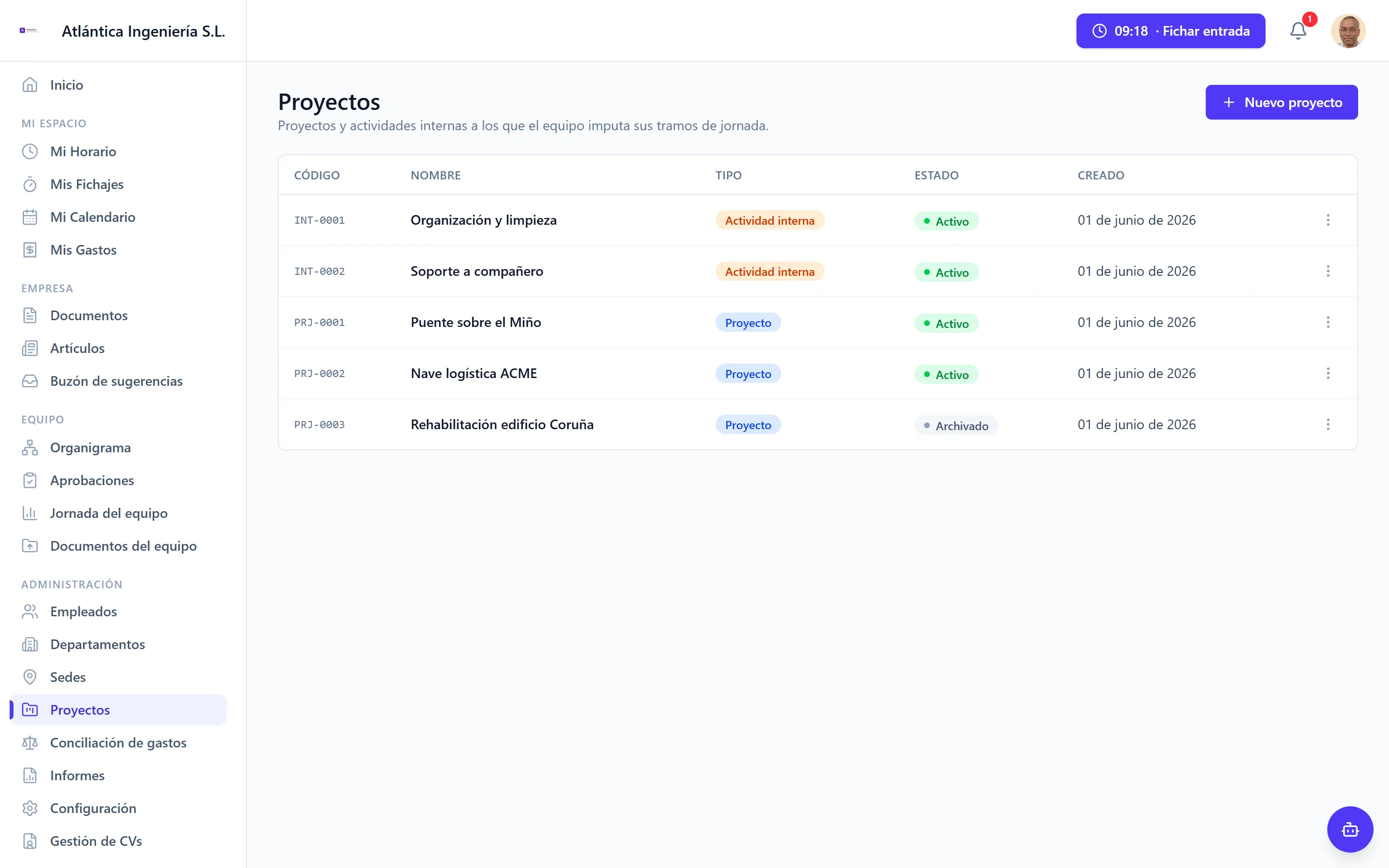Open row options for Organización y limpieza
This screenshot has width=1389, height=868.
coord(1328,220)
